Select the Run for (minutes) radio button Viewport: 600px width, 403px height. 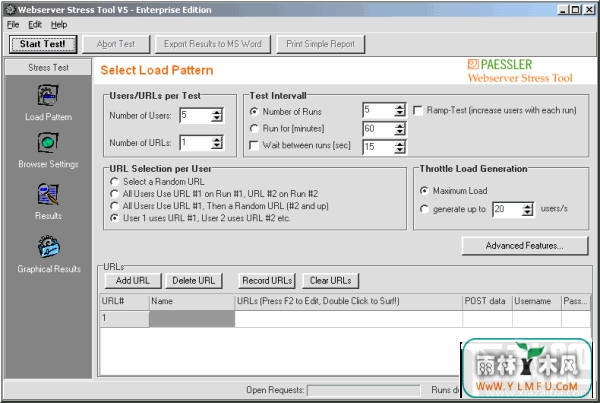coord(254,128)
